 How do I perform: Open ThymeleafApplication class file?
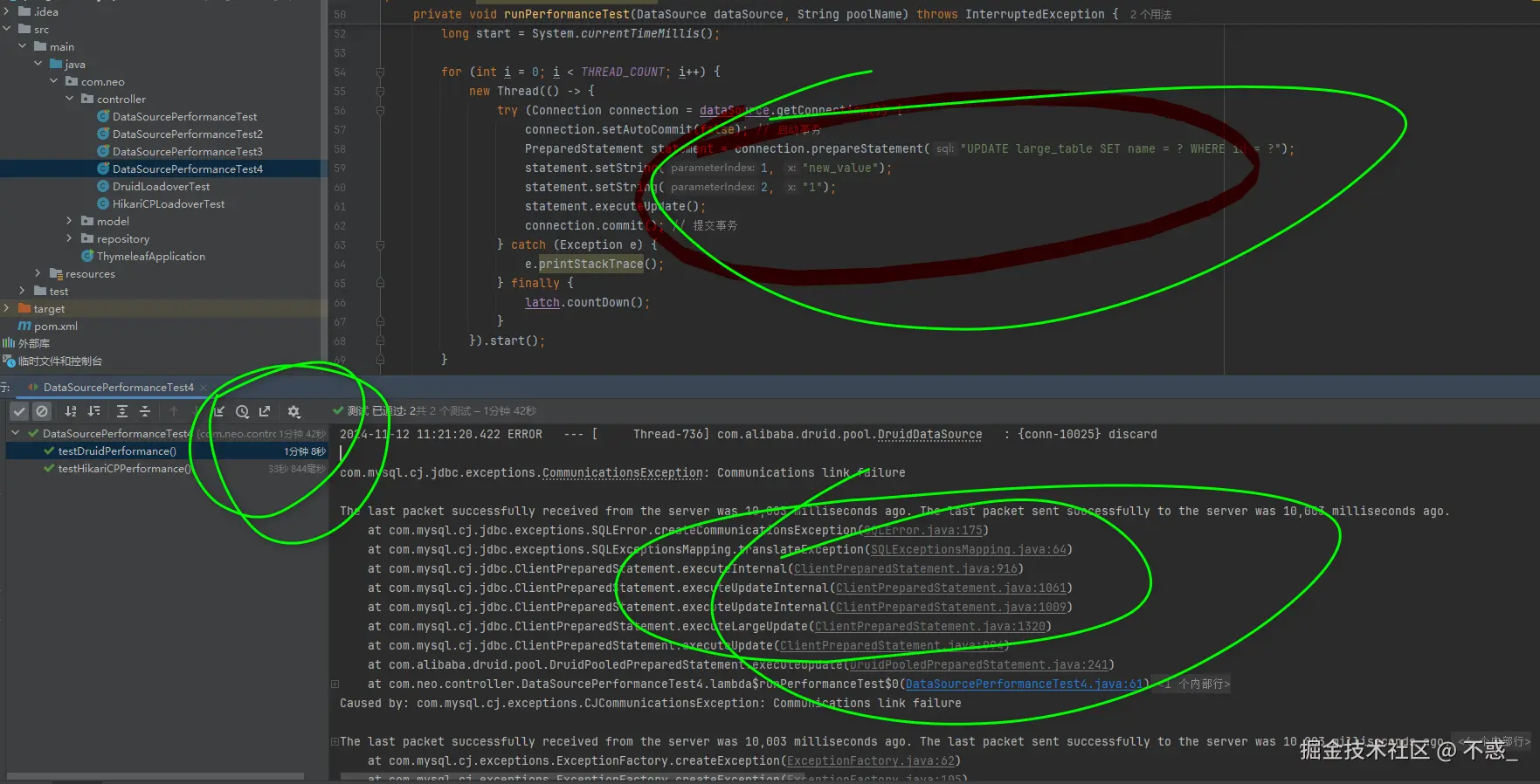tap(143, 256)
